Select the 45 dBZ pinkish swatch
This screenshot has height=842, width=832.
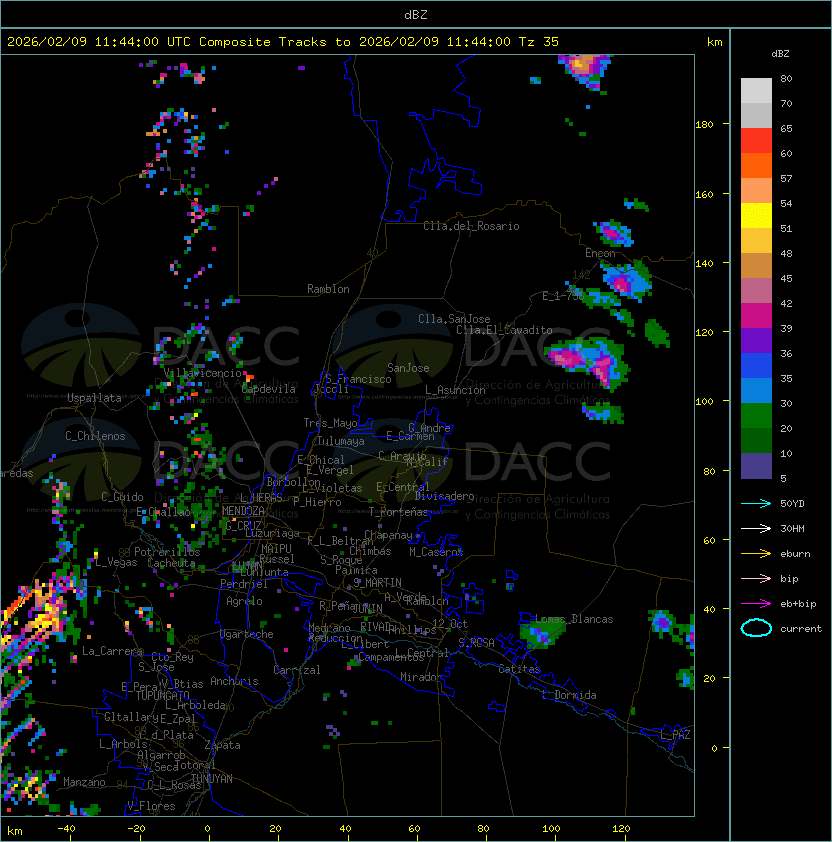(756, 291)
